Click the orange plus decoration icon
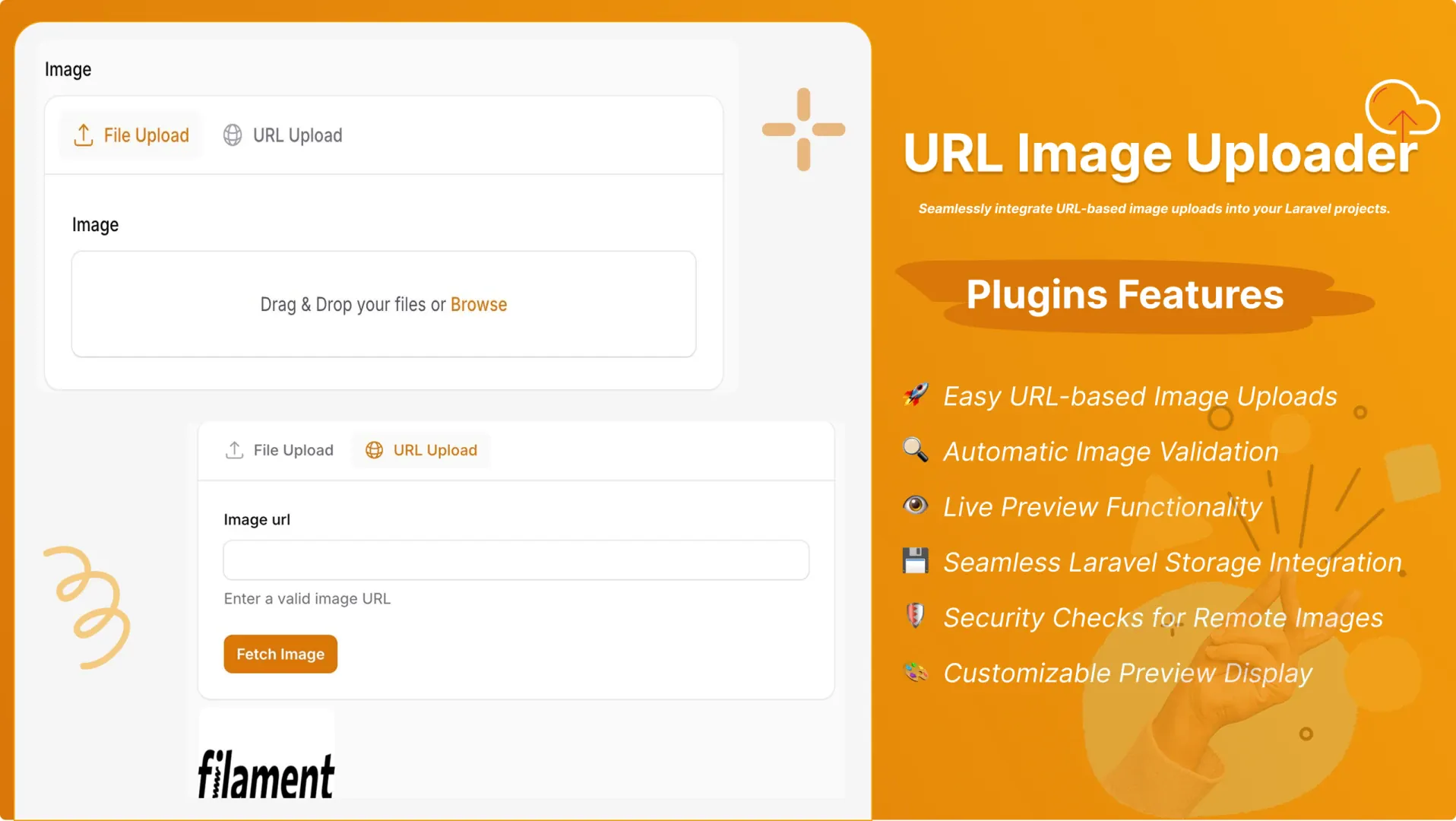 click(802, 129)
